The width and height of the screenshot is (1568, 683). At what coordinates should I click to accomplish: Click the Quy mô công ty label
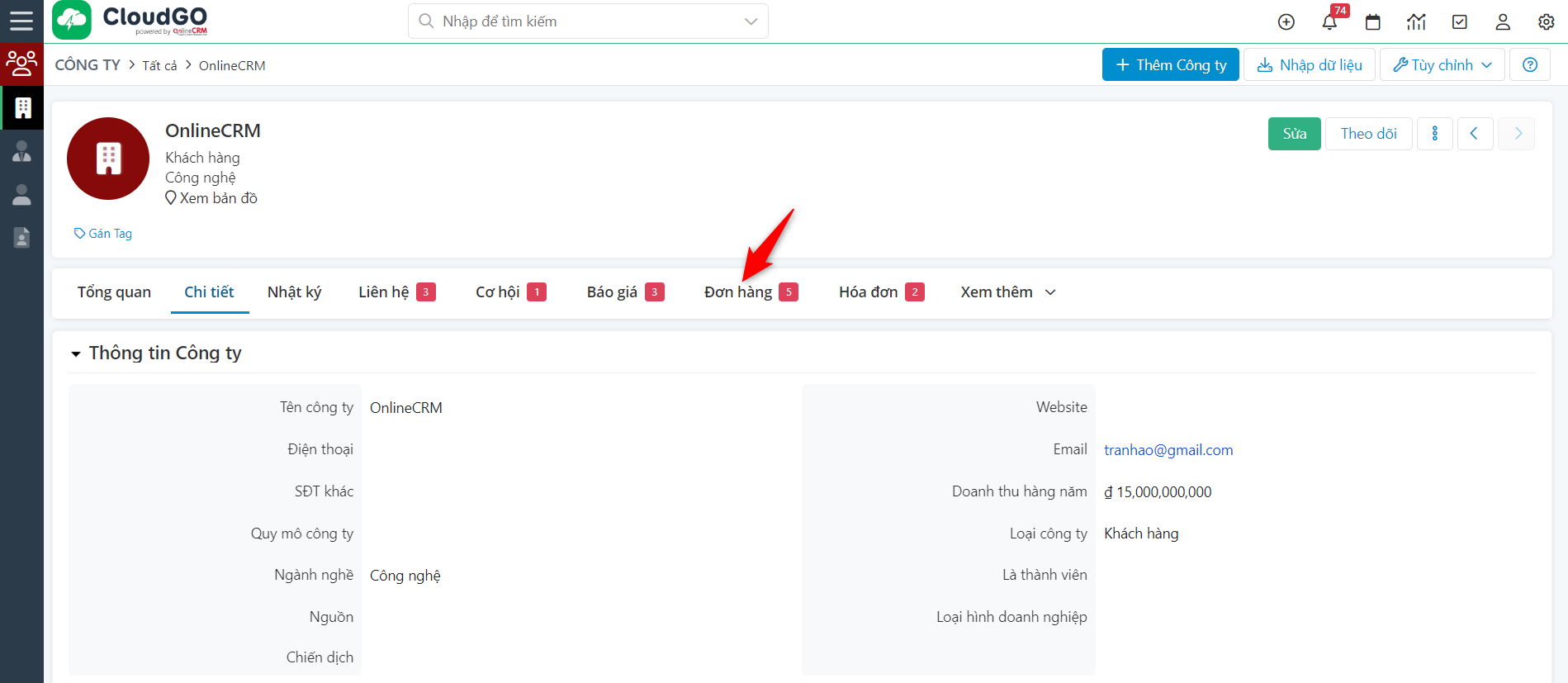coord(302,534)
